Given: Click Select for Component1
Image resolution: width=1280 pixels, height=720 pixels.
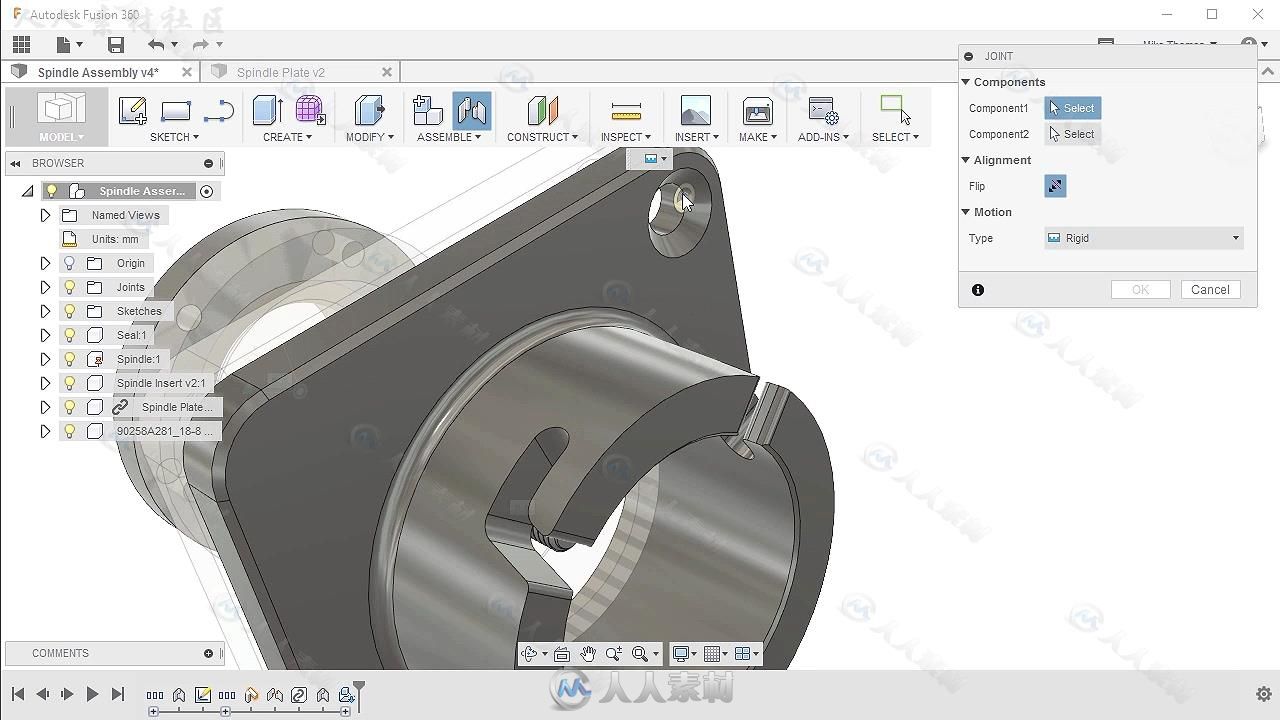Looking at the screenshot, I should (1073, 108).
